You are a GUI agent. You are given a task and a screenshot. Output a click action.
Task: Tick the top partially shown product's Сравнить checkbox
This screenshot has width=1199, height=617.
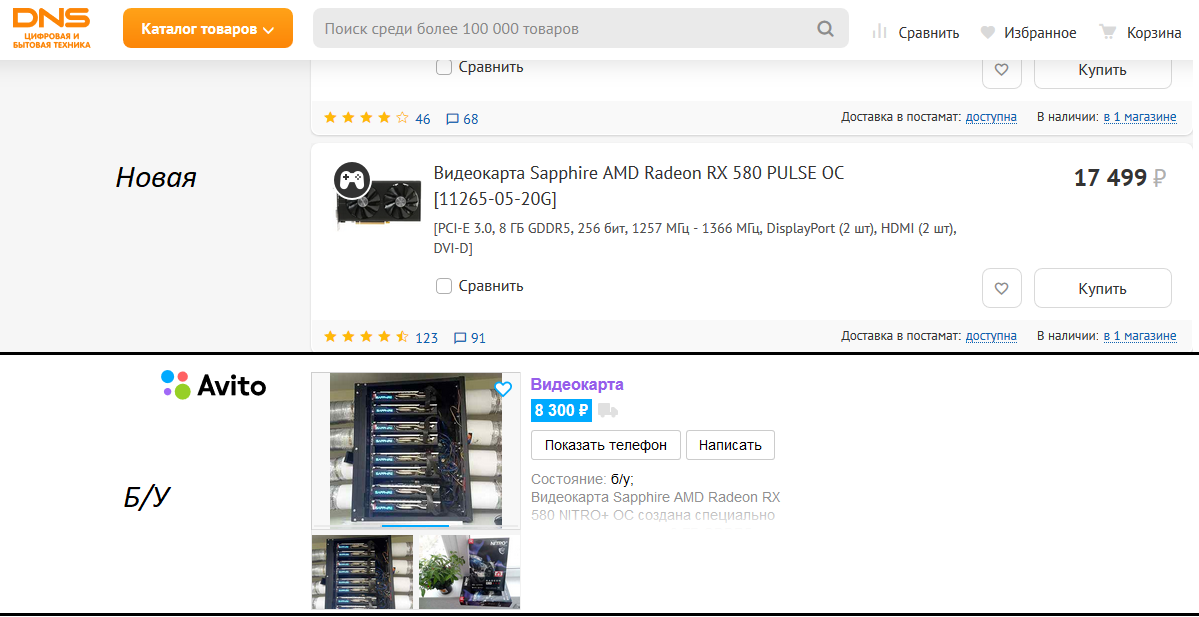tap(444, 67)
